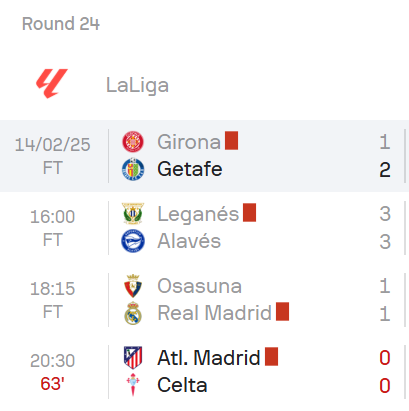Viewport: 409px width, 411px height.
Task: Click the red card beside Atl. Madrid
Action: tap(271, 357)
